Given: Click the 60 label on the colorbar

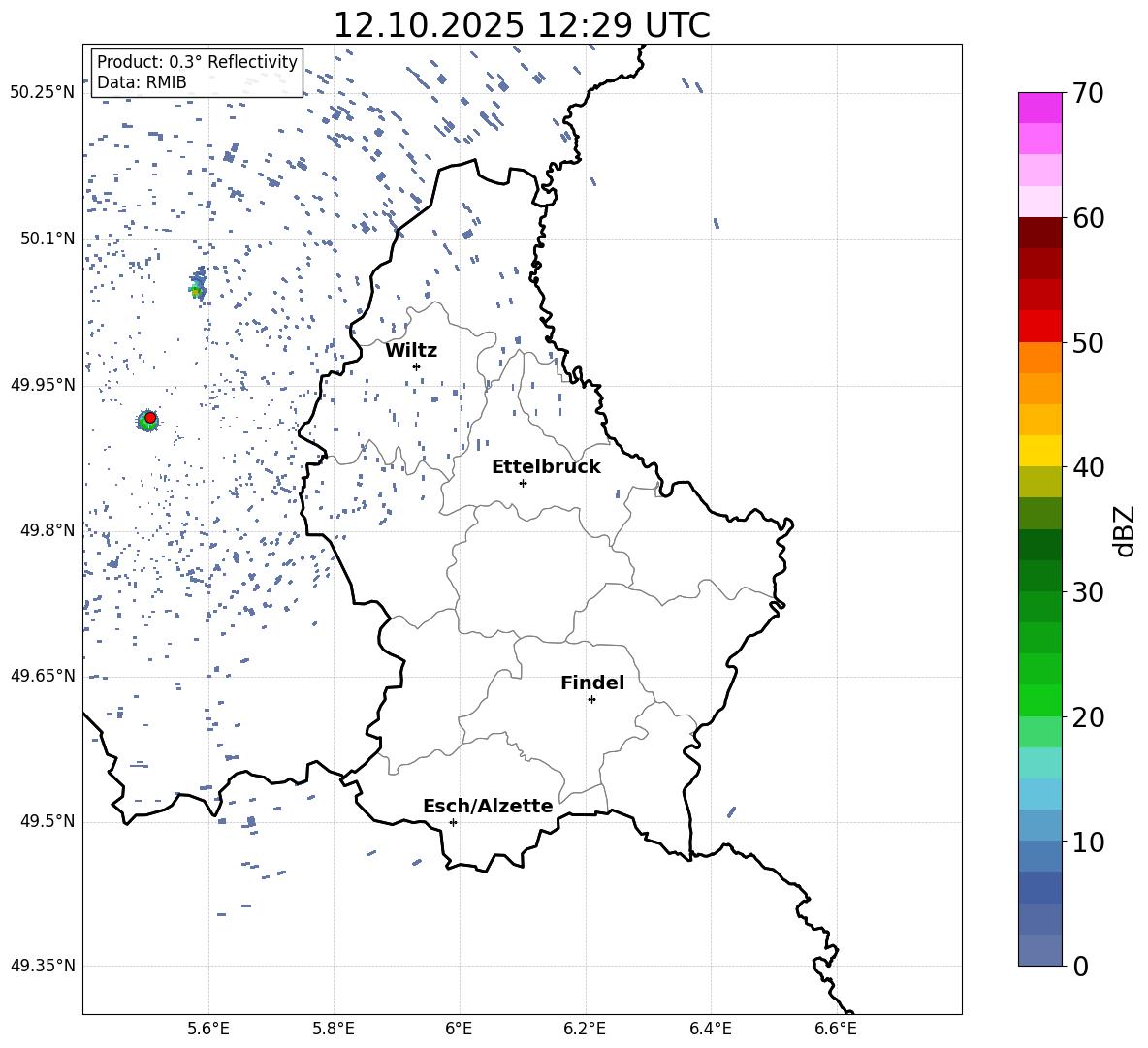Looking at the screenshot, I should click(1087, 218).
